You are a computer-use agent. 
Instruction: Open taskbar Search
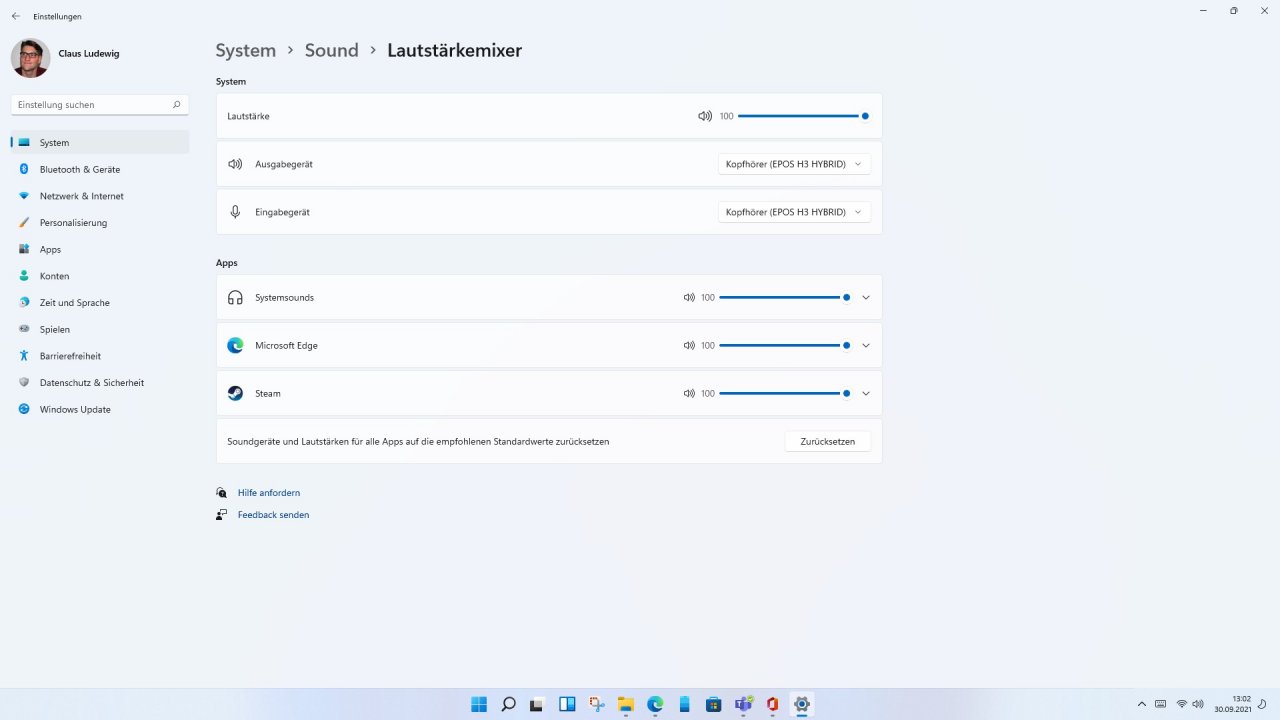tap(508, 704)
